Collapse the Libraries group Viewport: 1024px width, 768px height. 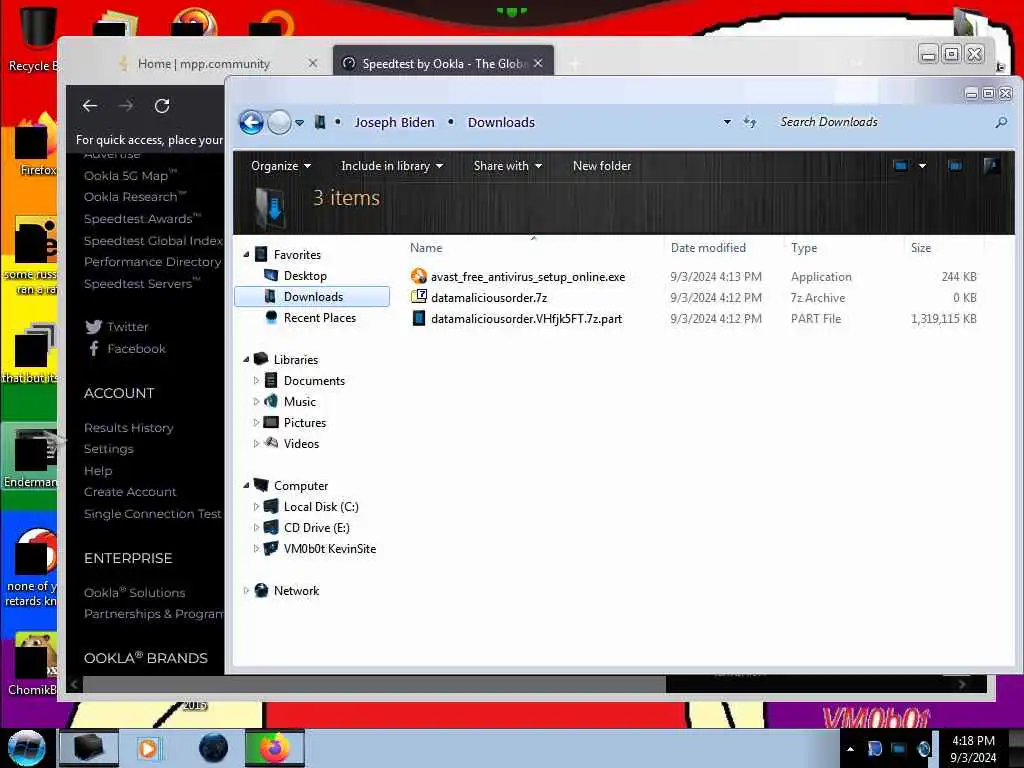pyautogui.click(x=246, y=359)
